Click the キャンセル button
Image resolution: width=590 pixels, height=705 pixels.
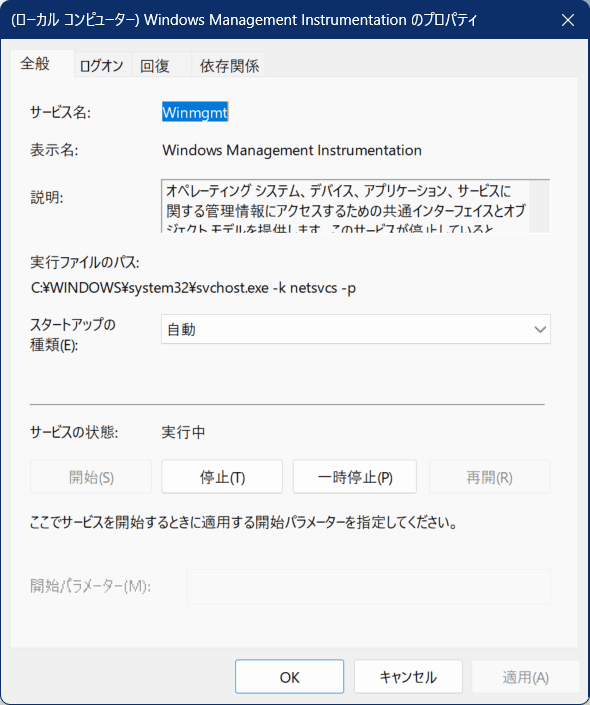pyautogui.click(x=408, y=677)
